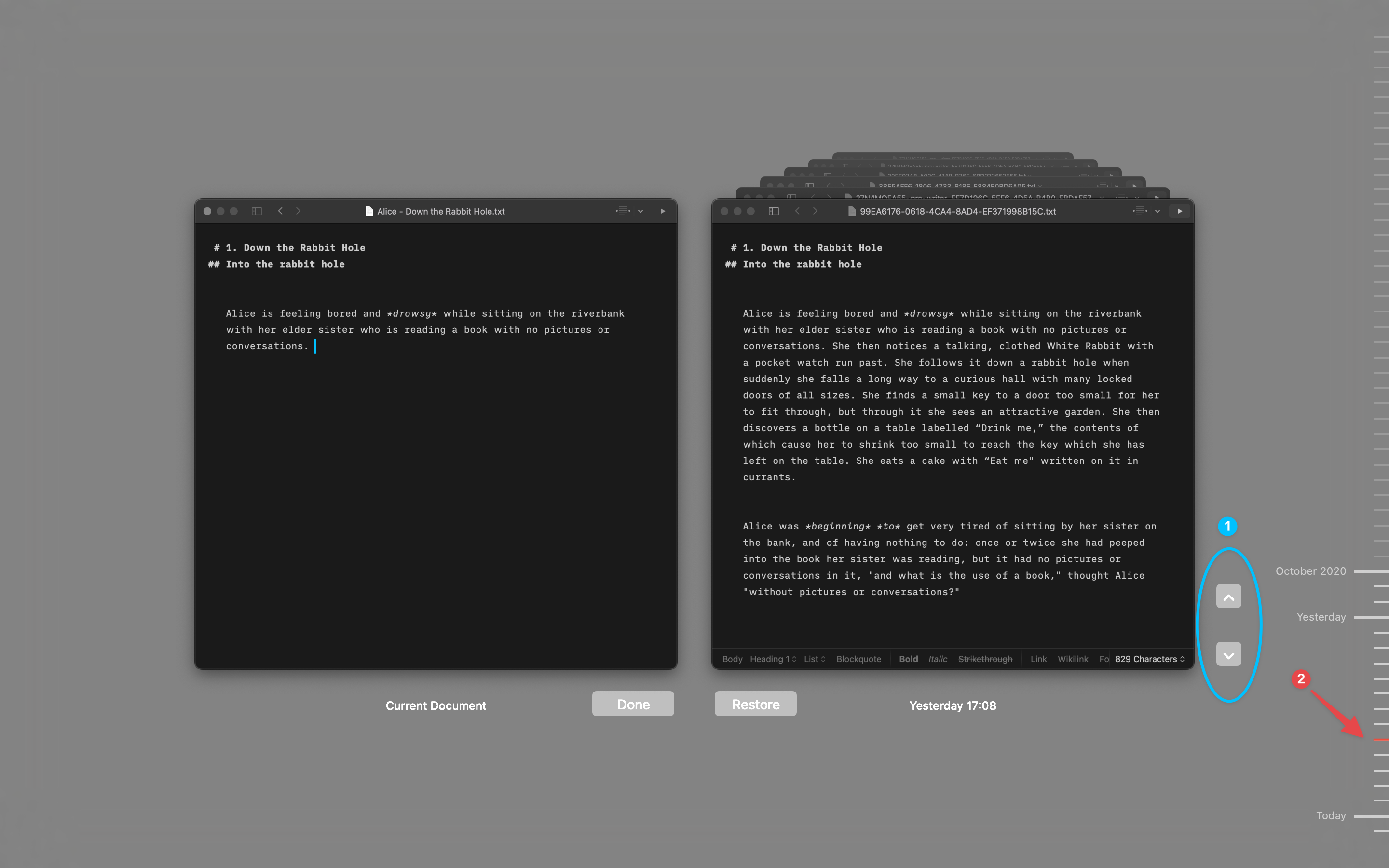Navigate forward in current document window
Image resolution: width=1389 pixels, height=868 pixels.
[299, 211]
